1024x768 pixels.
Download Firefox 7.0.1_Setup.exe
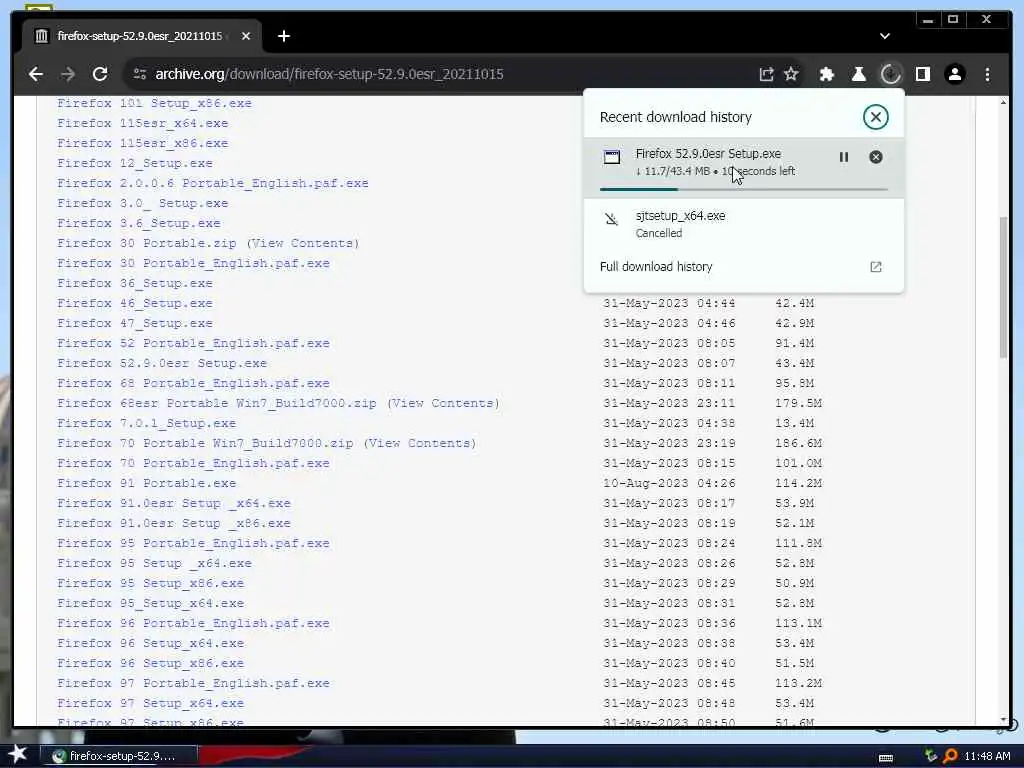click(x=146, y=423)
